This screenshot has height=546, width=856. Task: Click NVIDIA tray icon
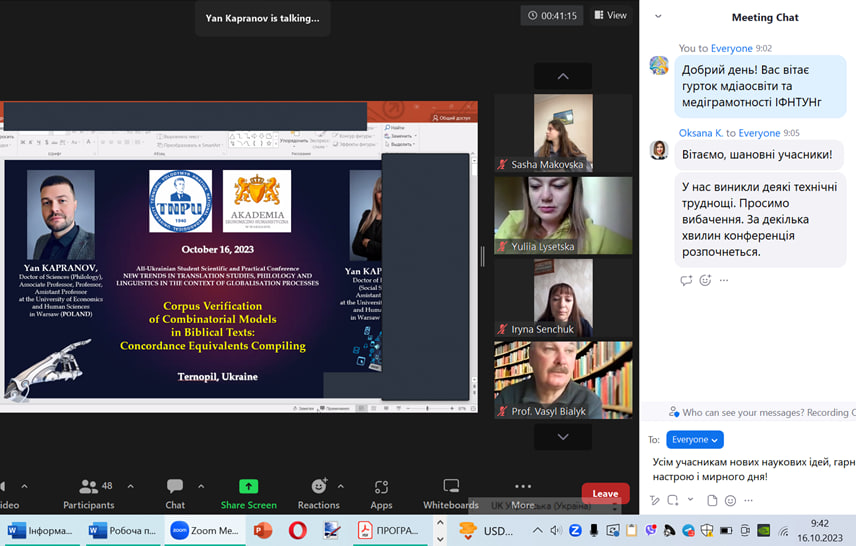(764, 530)
